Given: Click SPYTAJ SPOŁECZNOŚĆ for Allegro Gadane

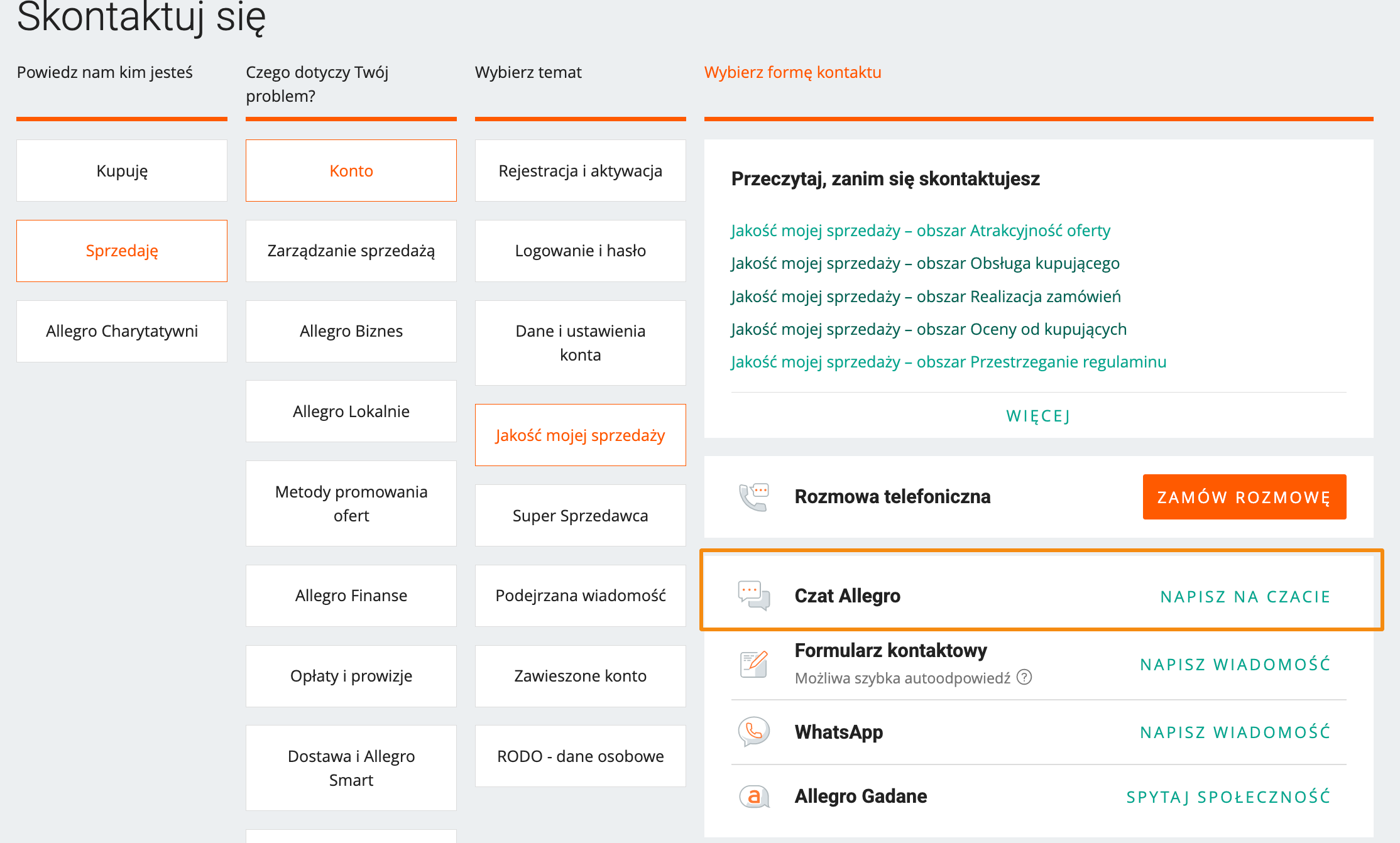Looking at the screenshot, I should (1228, 797).
